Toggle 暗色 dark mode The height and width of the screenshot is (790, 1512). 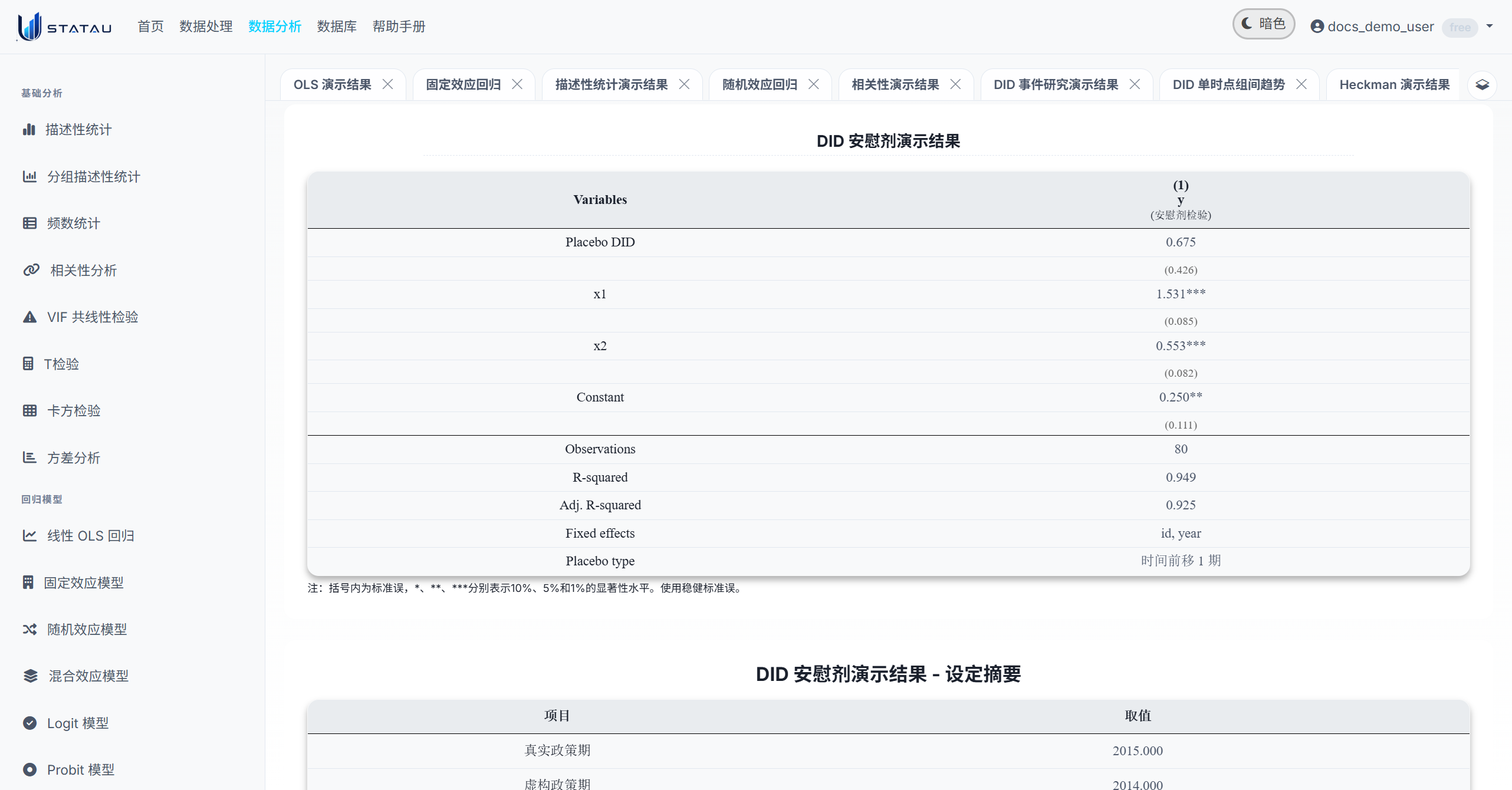click(1264, 24)
